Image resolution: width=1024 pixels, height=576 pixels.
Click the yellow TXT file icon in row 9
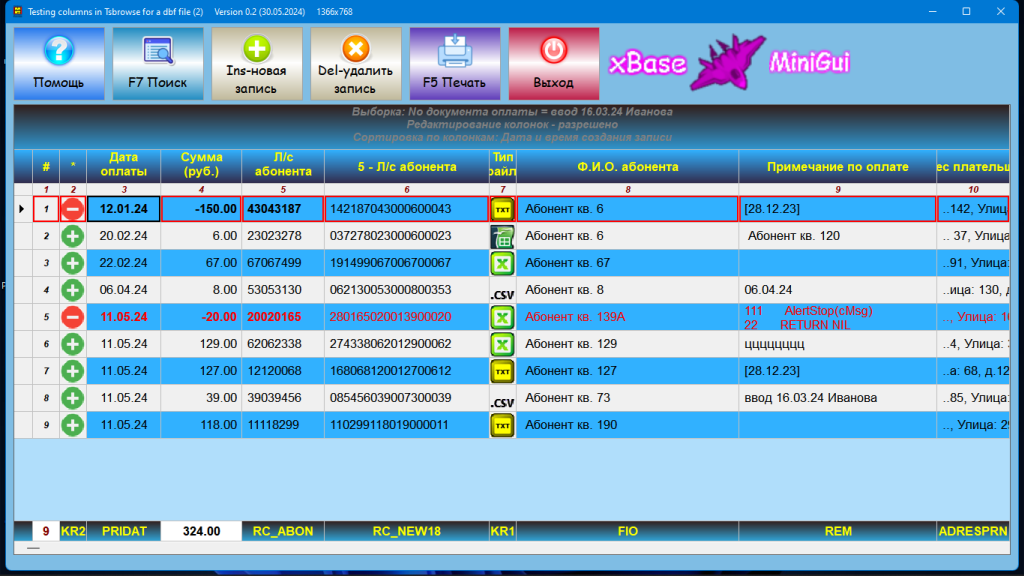pyautogui.click(x=502, y=425)
